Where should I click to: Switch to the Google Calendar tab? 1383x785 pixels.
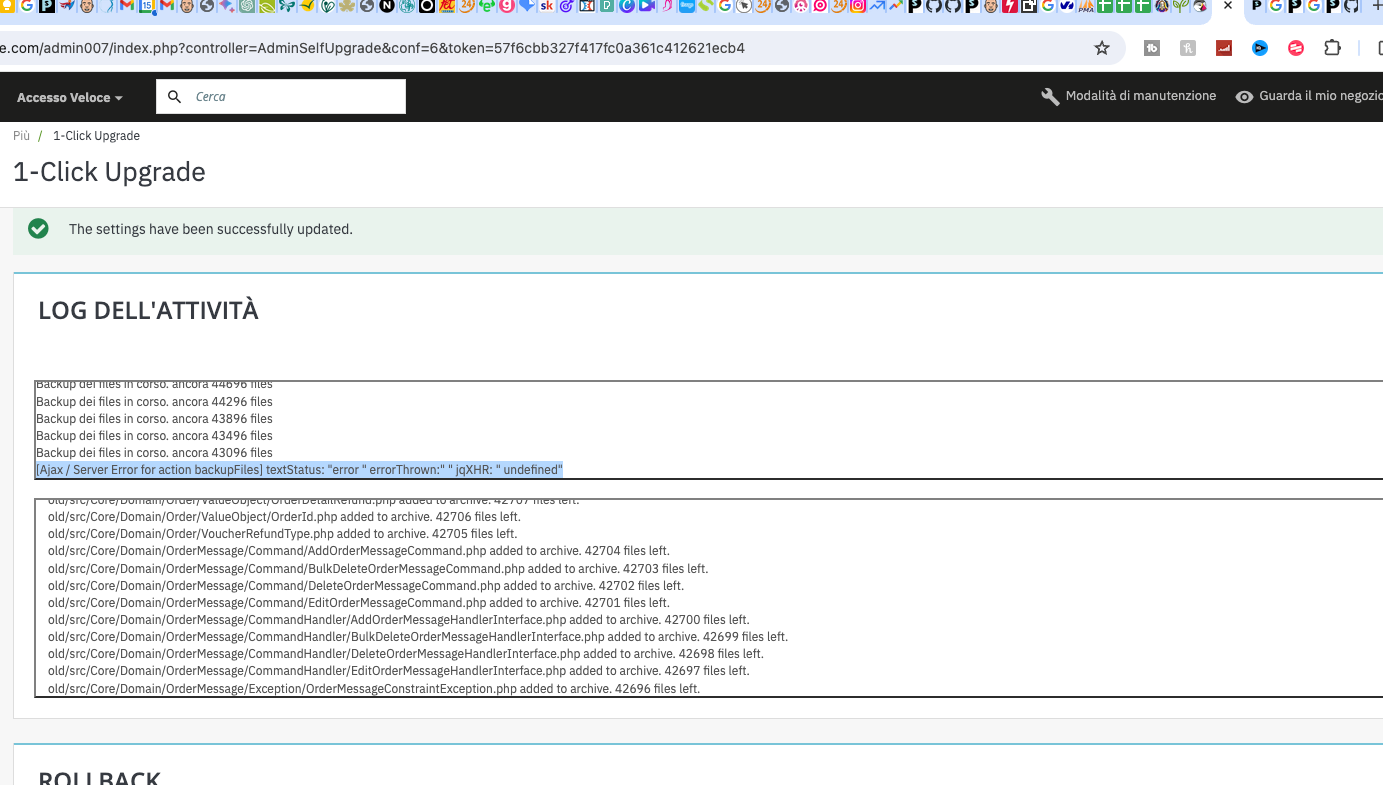point(147,6)
